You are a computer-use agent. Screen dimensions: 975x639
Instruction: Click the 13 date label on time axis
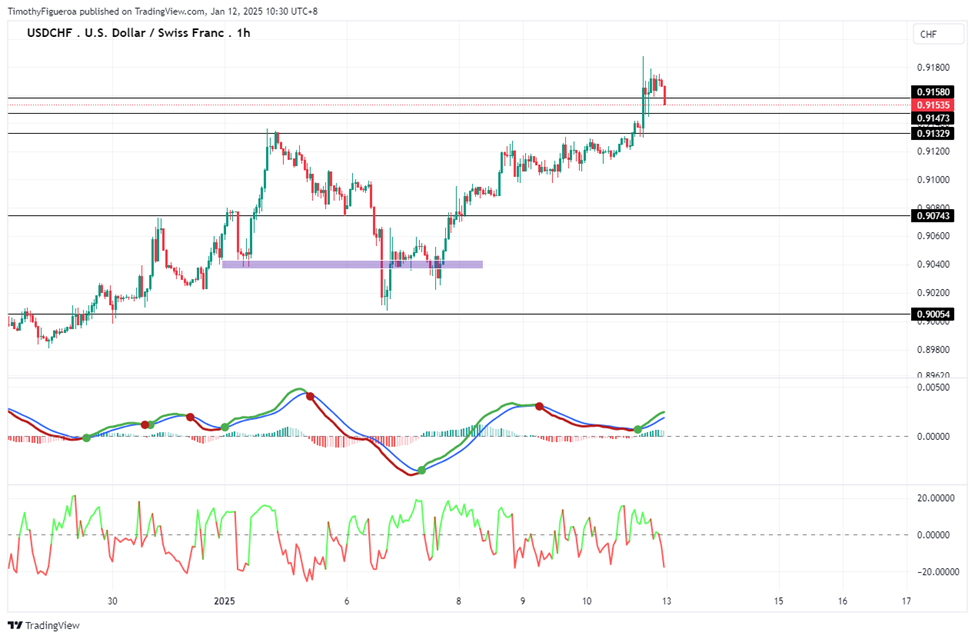coord(667,601)
